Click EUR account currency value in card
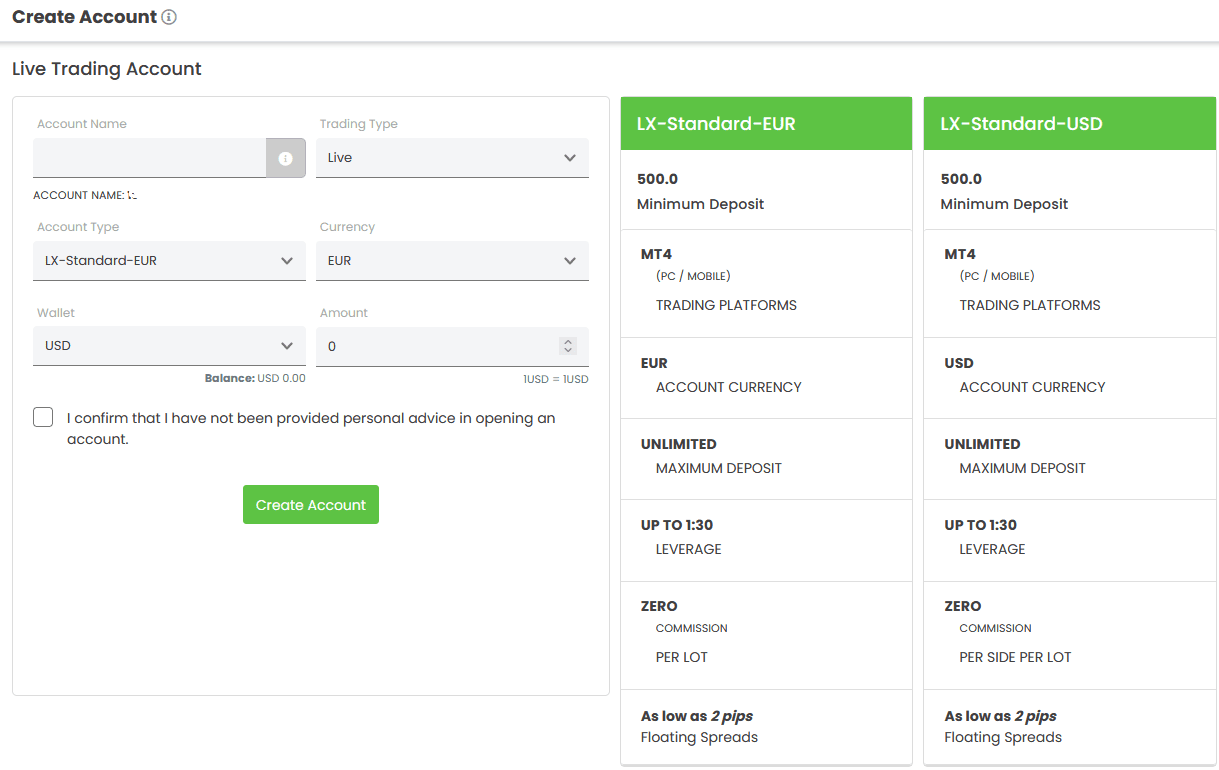1219x770 pixels. click(x=654, y=363)
